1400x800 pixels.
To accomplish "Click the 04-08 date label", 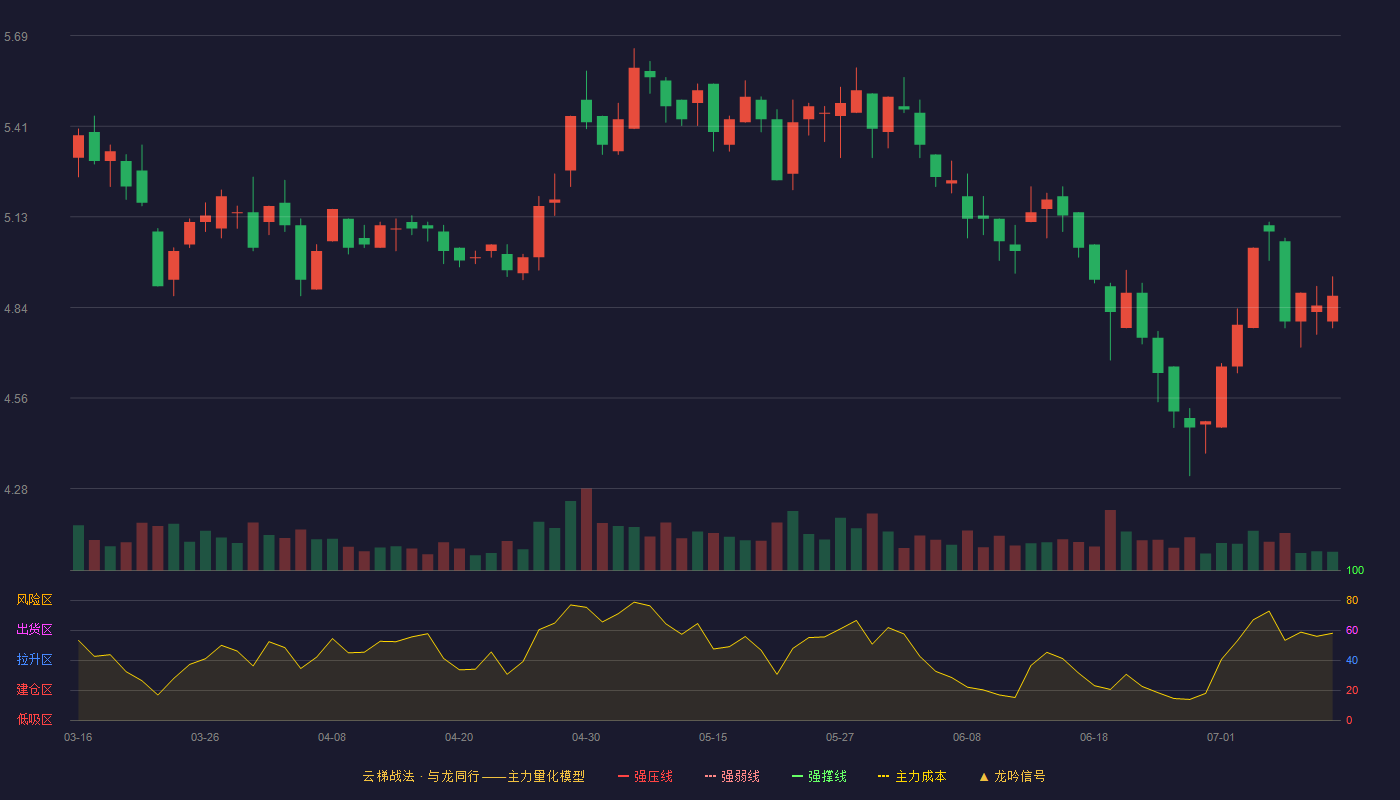I will 332,737.
